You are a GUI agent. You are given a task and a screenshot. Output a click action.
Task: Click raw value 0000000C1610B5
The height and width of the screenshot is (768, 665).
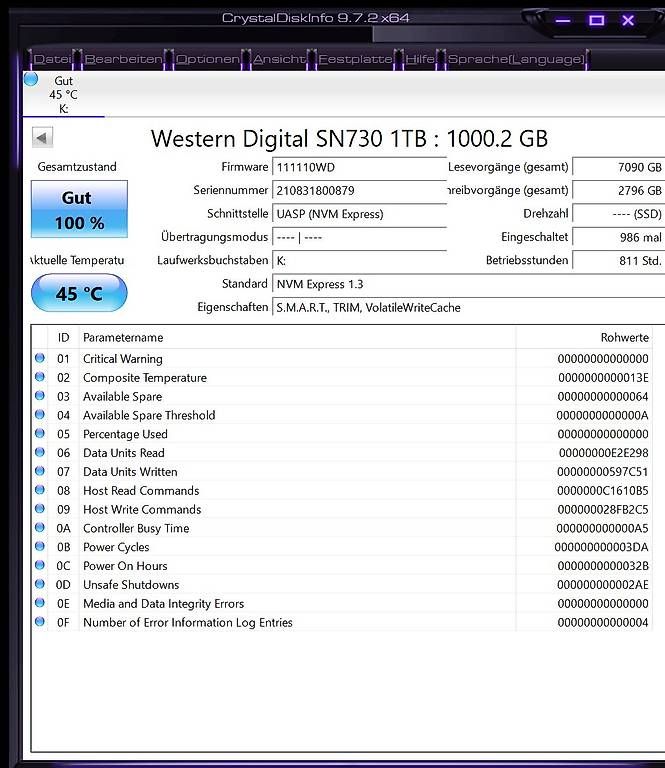(603, 491)
